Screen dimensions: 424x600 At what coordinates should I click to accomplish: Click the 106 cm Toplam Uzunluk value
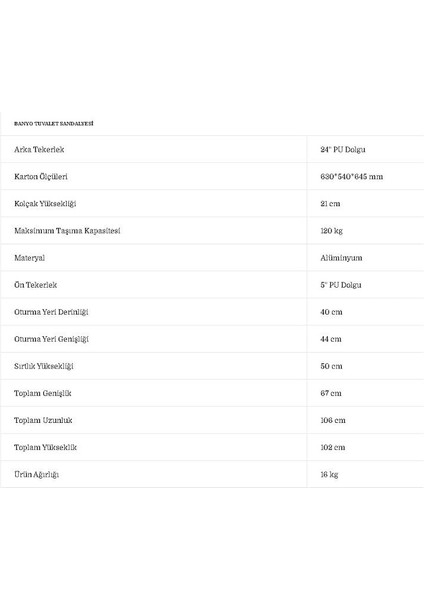(333, 420)
